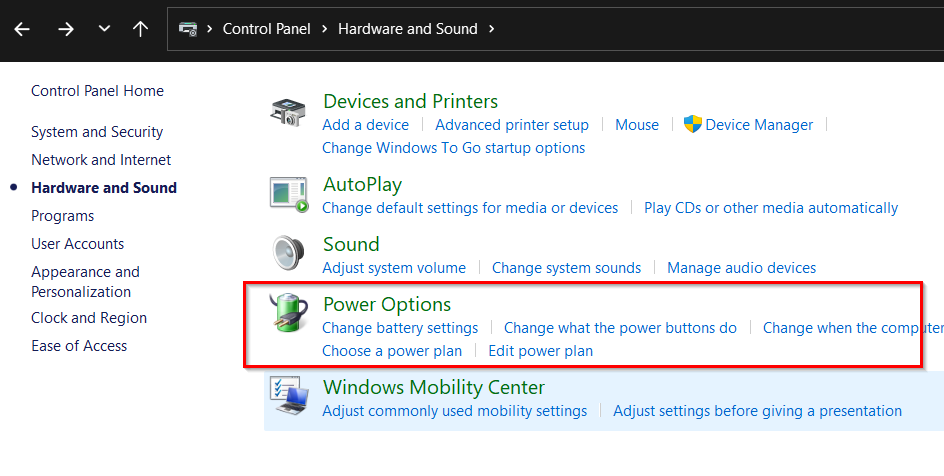This screenshot has height=476, width=944.
Task: Click Add a device
Action: tap(365, 125)
